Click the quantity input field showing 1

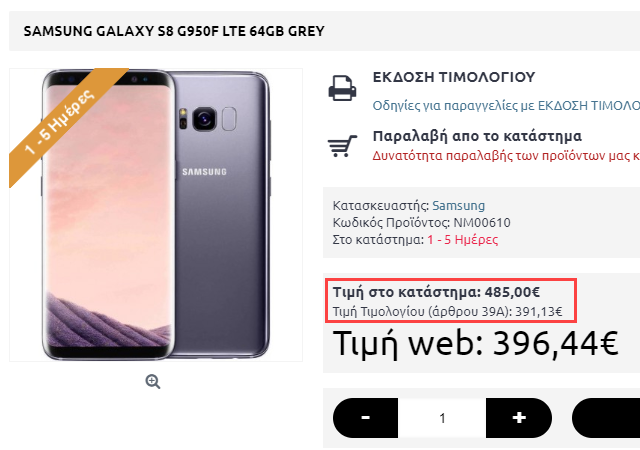442,418
